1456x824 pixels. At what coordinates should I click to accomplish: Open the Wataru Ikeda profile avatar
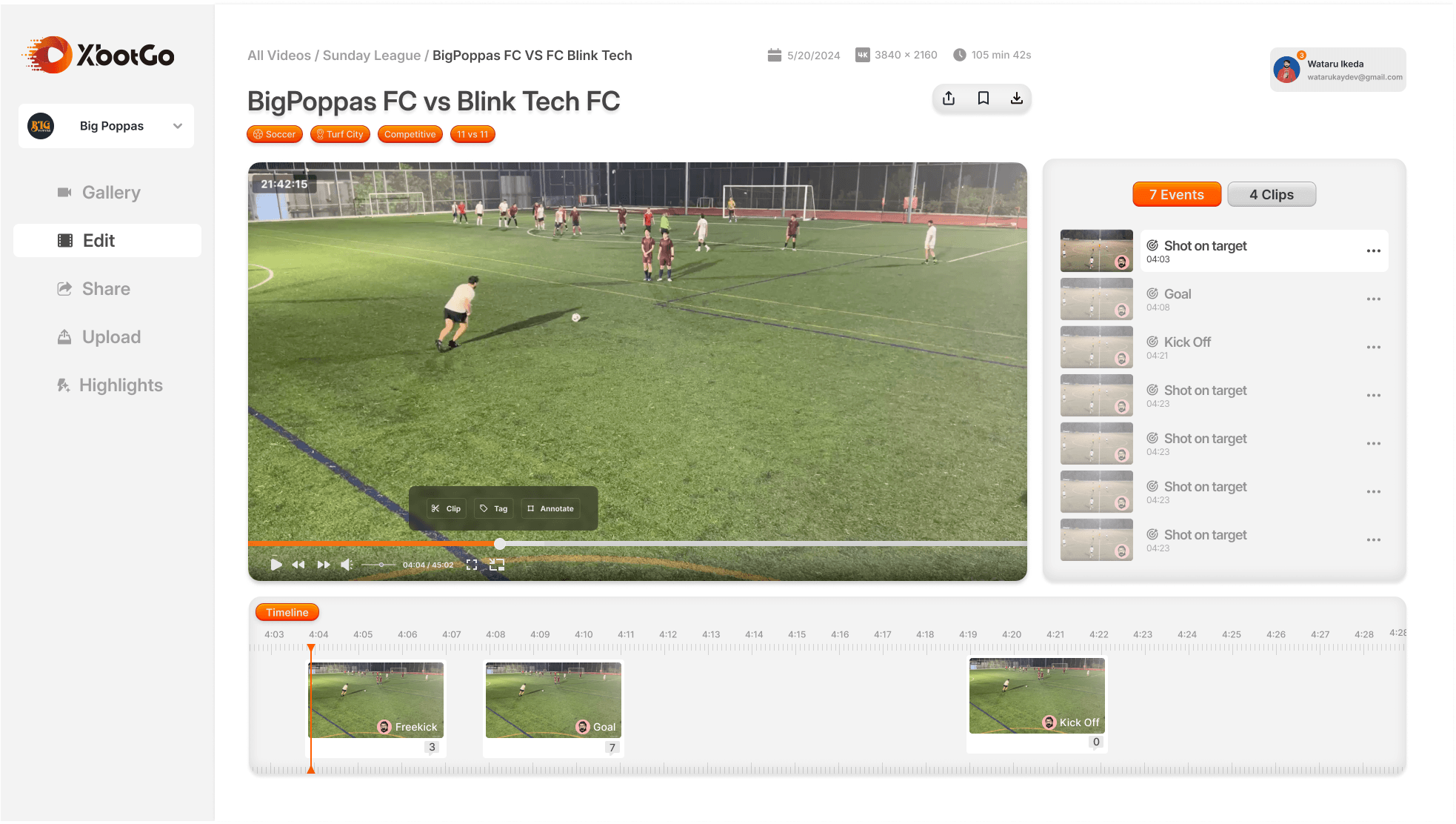1287,70
